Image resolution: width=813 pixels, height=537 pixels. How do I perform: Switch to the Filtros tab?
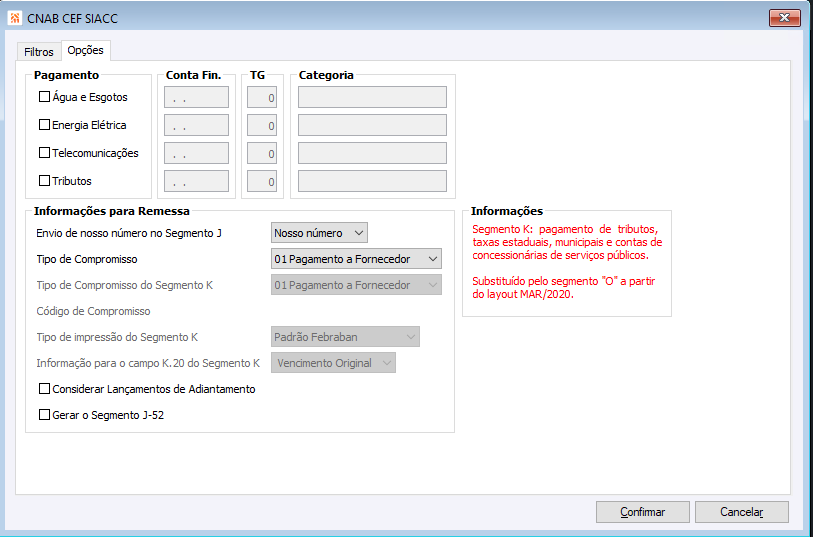pyautogui.click(x=39, y=52)
